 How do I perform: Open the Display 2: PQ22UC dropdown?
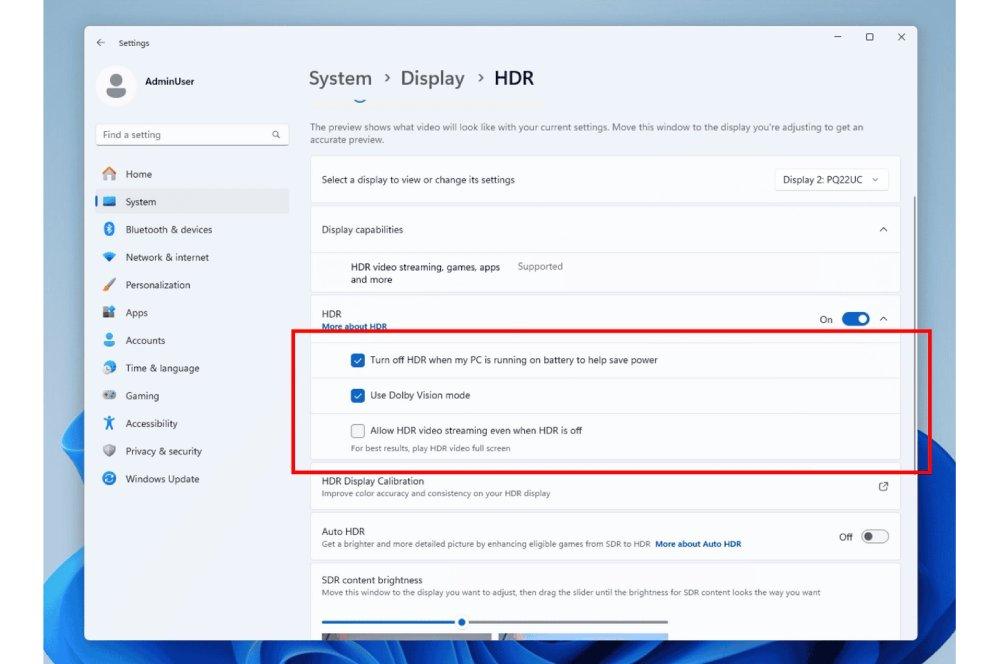(831, 180)
